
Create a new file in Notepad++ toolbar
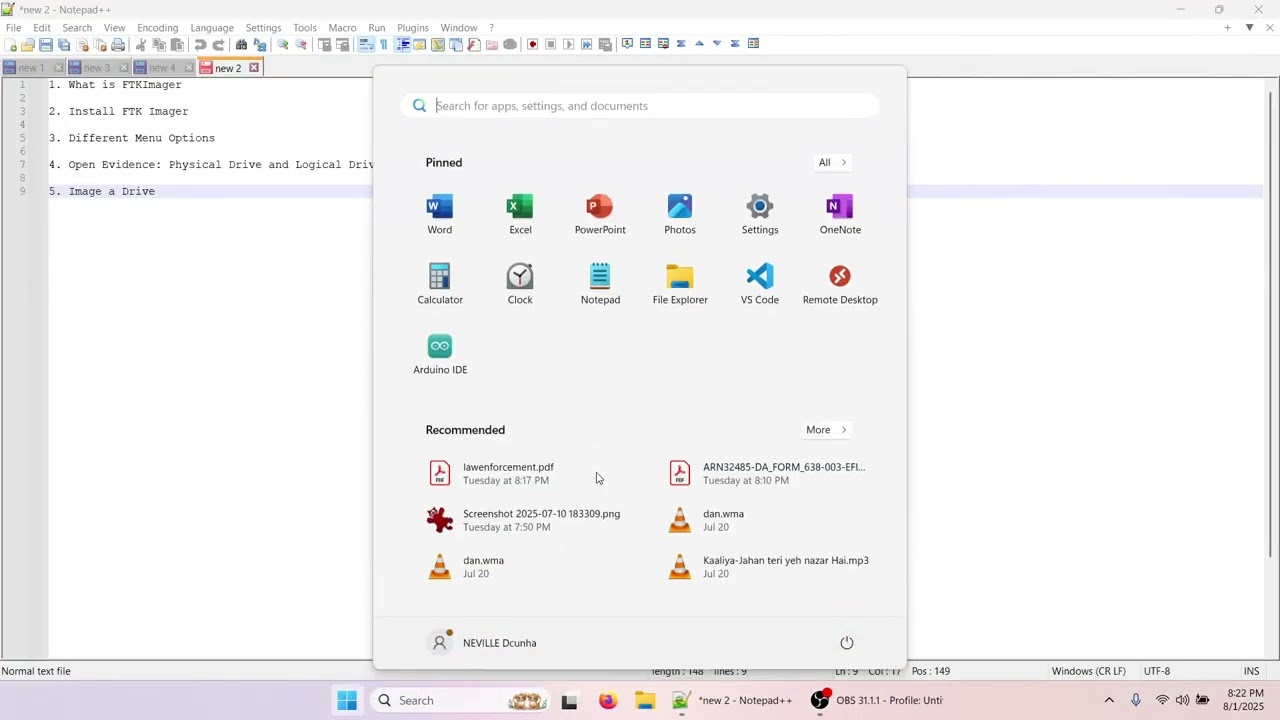point(12,45)
